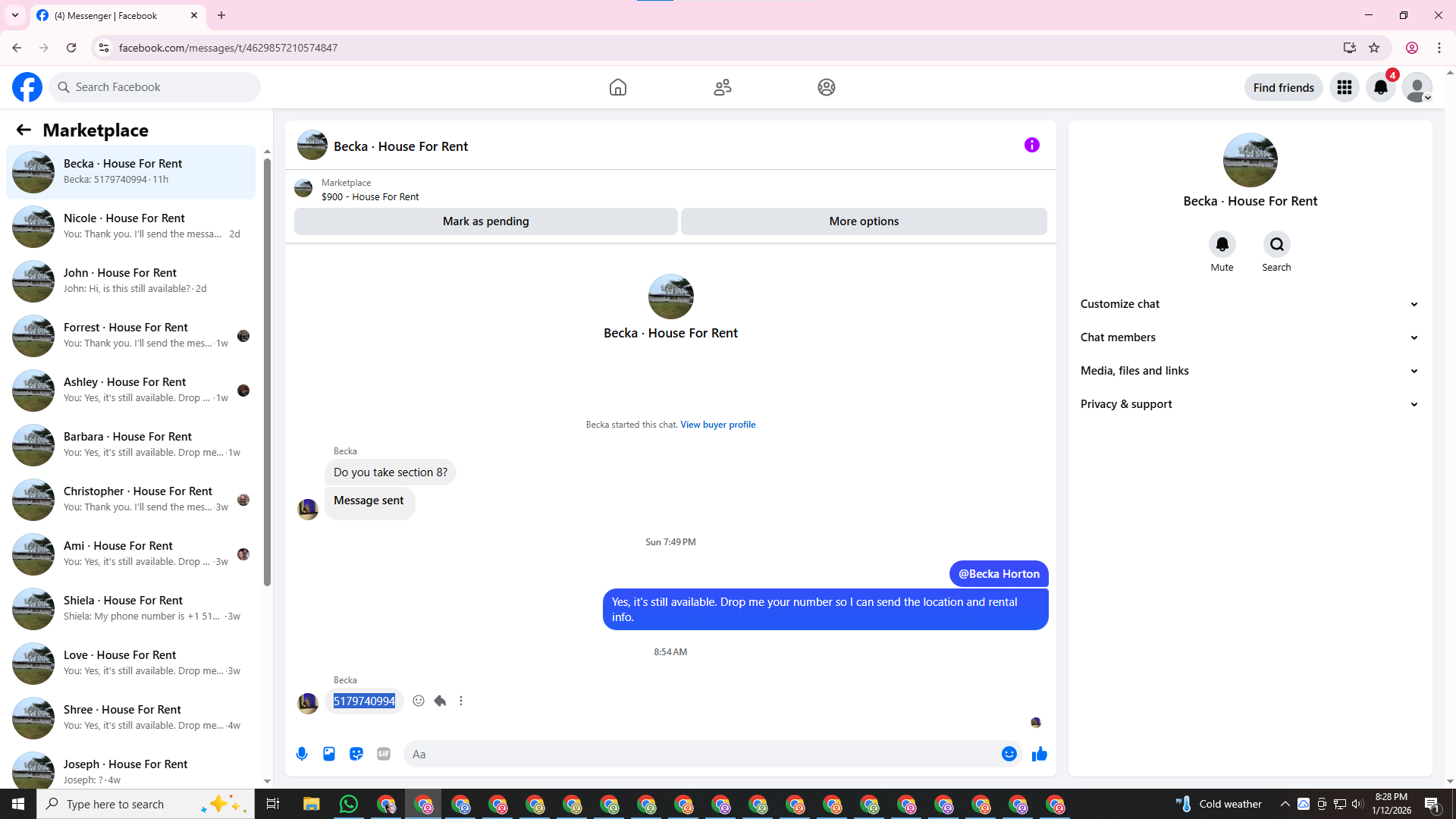Expand Media, files and links section

[x=1249, y=371]
